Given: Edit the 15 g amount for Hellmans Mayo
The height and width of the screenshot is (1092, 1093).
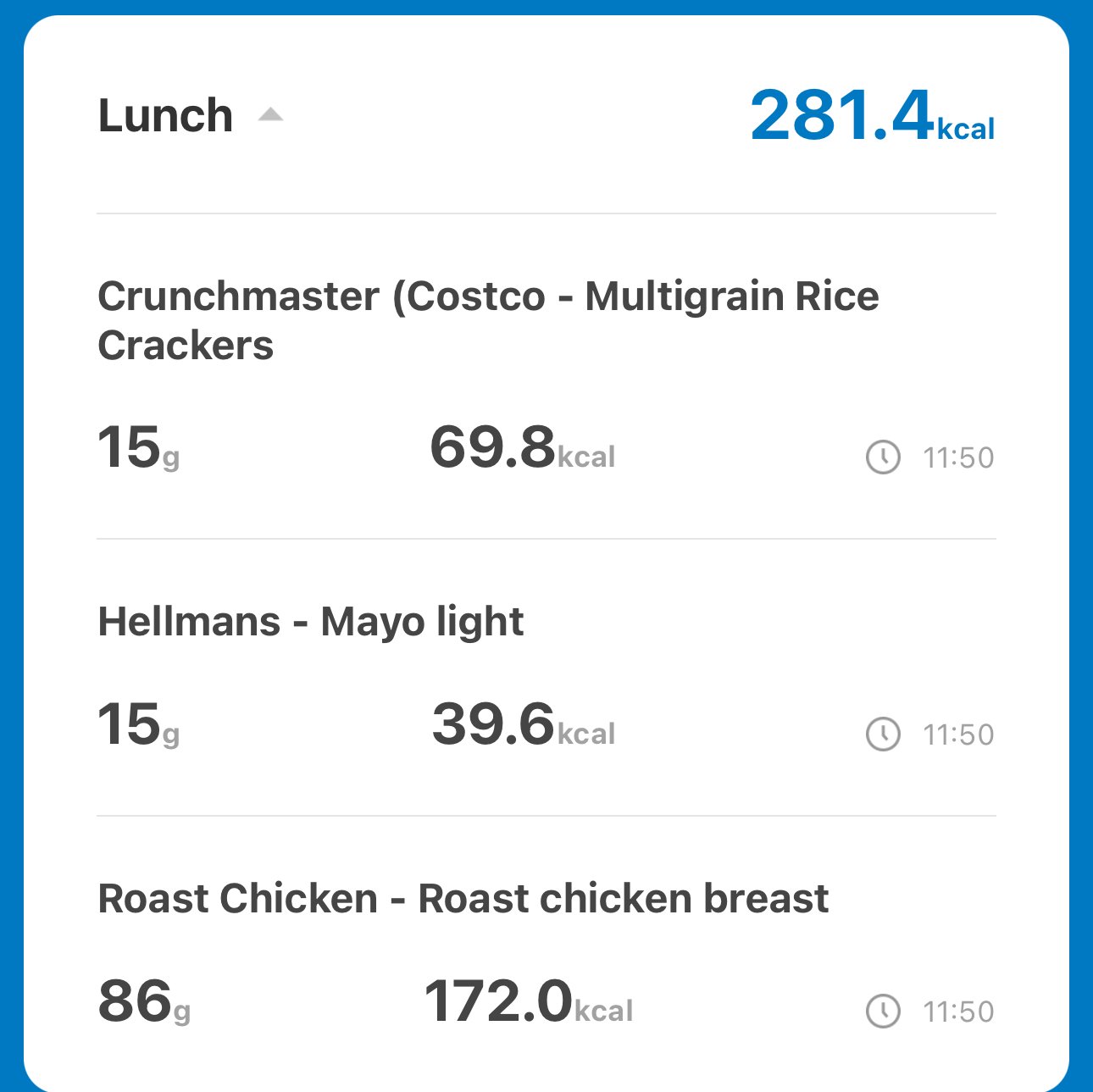Looking at the screenshot, I should (x=139, y=724).
